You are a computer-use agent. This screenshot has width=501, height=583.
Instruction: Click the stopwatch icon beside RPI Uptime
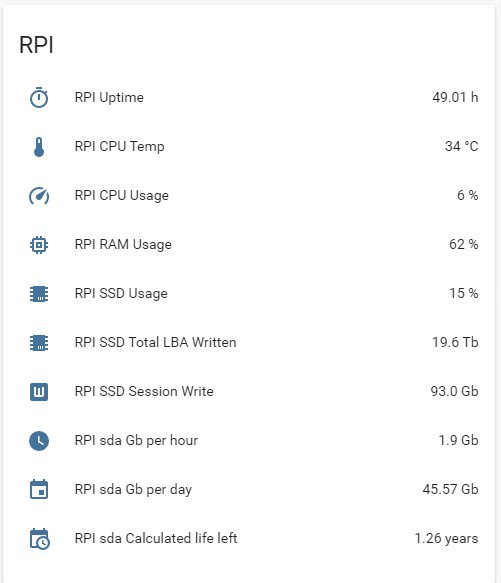[x=39, y=97]
